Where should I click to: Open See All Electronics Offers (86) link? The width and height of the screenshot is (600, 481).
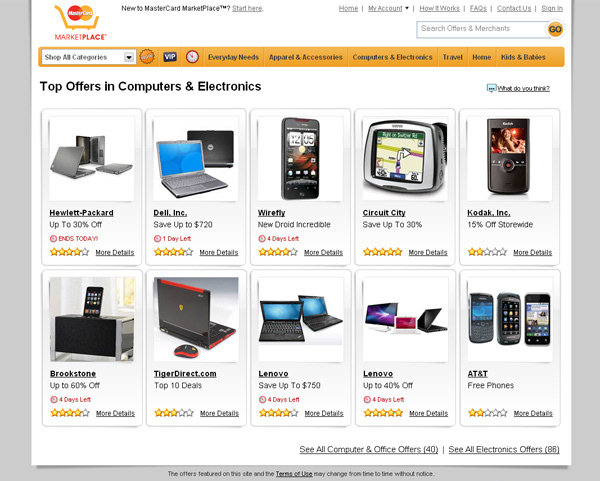504,449
